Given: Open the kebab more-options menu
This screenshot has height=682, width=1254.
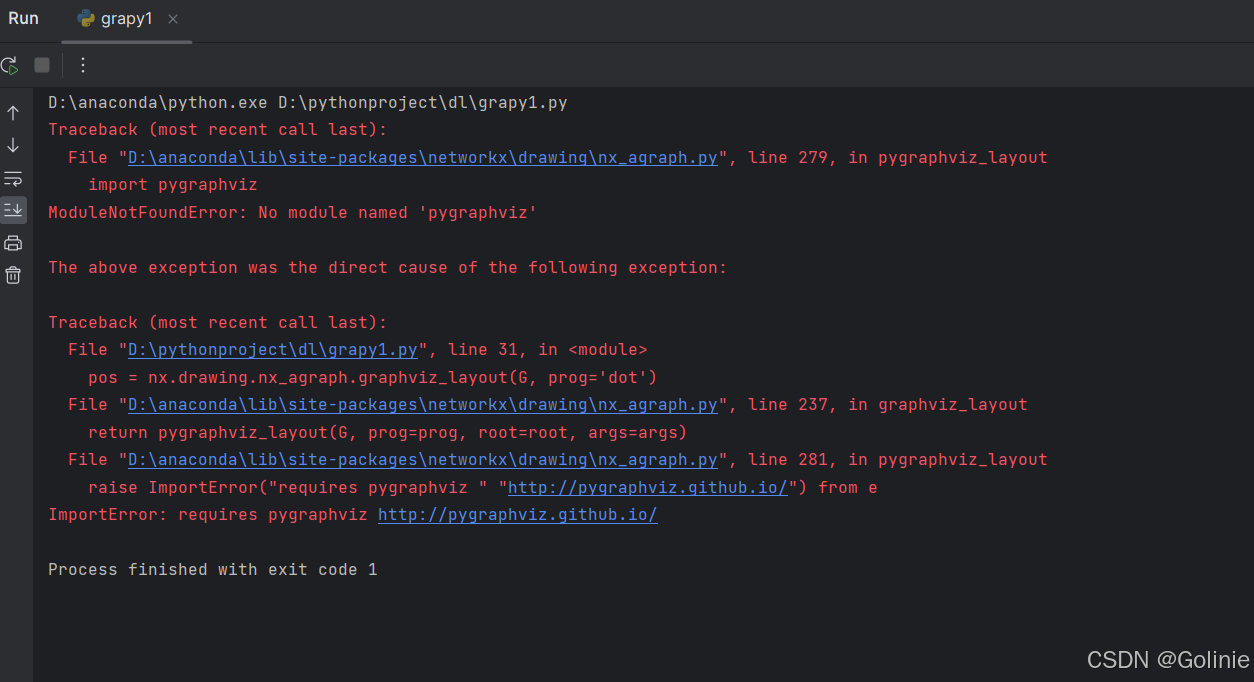Looking at the screenshot, I should tap(82, 64).
